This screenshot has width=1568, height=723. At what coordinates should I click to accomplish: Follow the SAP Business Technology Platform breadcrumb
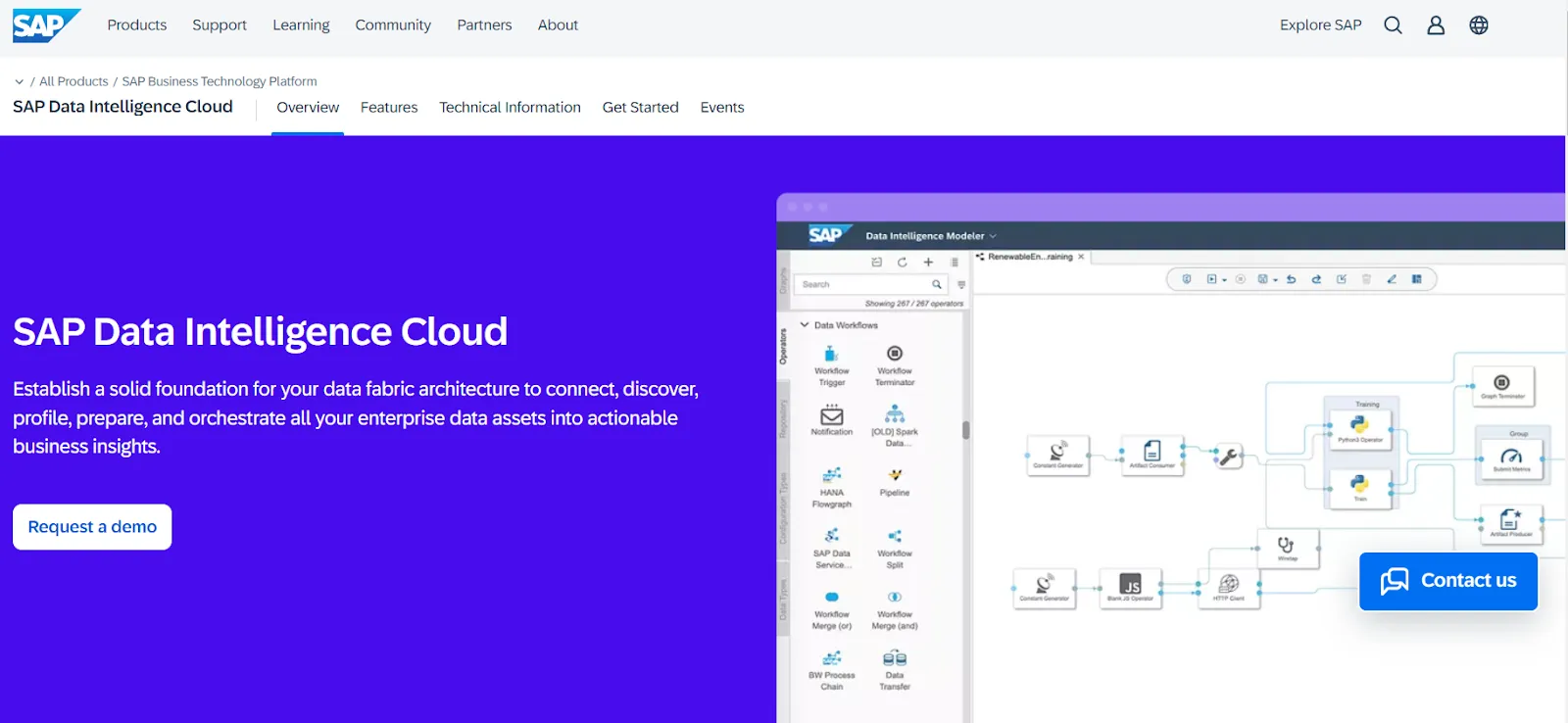220,81
